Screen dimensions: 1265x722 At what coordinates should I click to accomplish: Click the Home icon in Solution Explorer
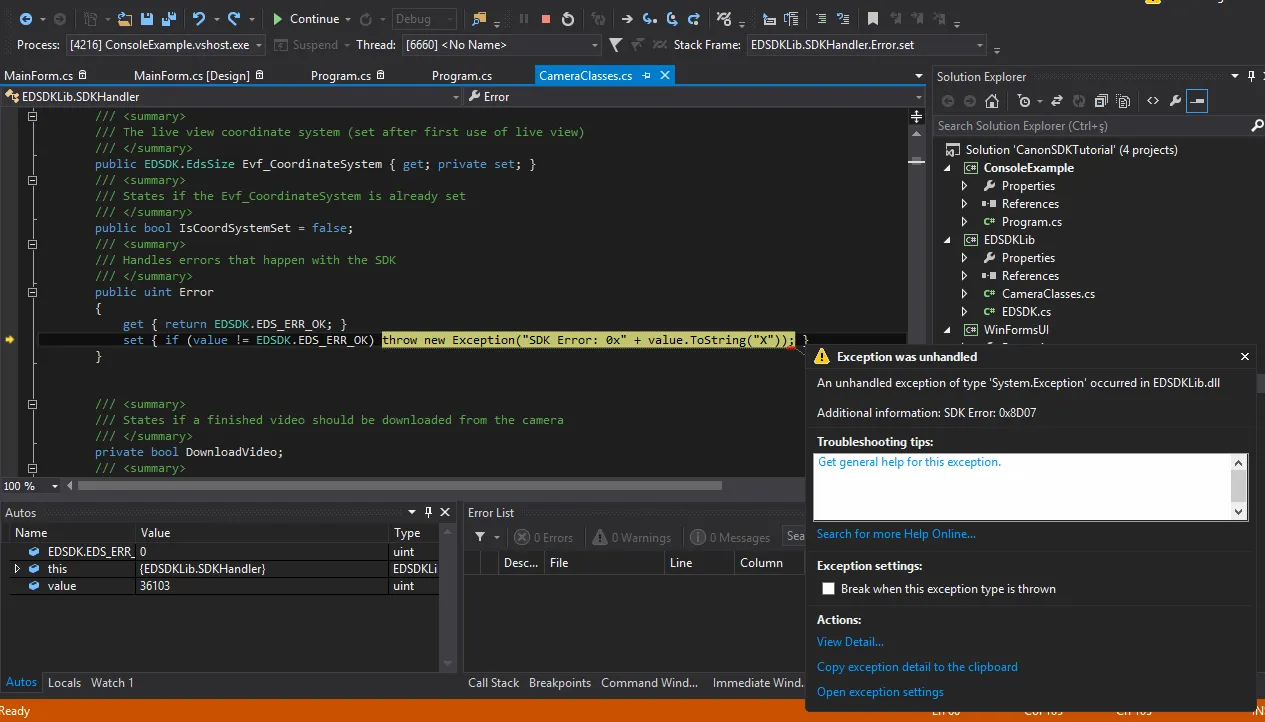click(992, 101)
